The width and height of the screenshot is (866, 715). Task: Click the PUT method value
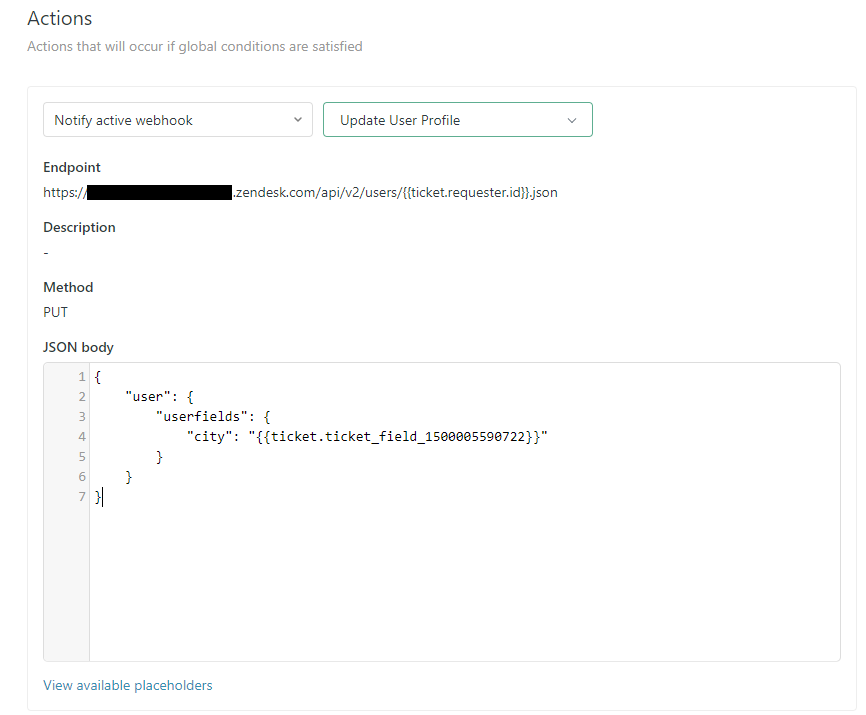[56, 312]
